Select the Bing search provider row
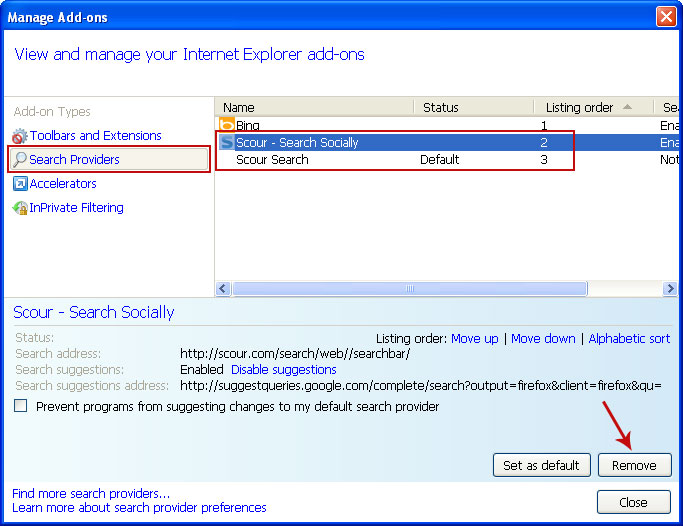Viewport: 683px width, 526px height. pyautogui.click(x=446, y=125)
